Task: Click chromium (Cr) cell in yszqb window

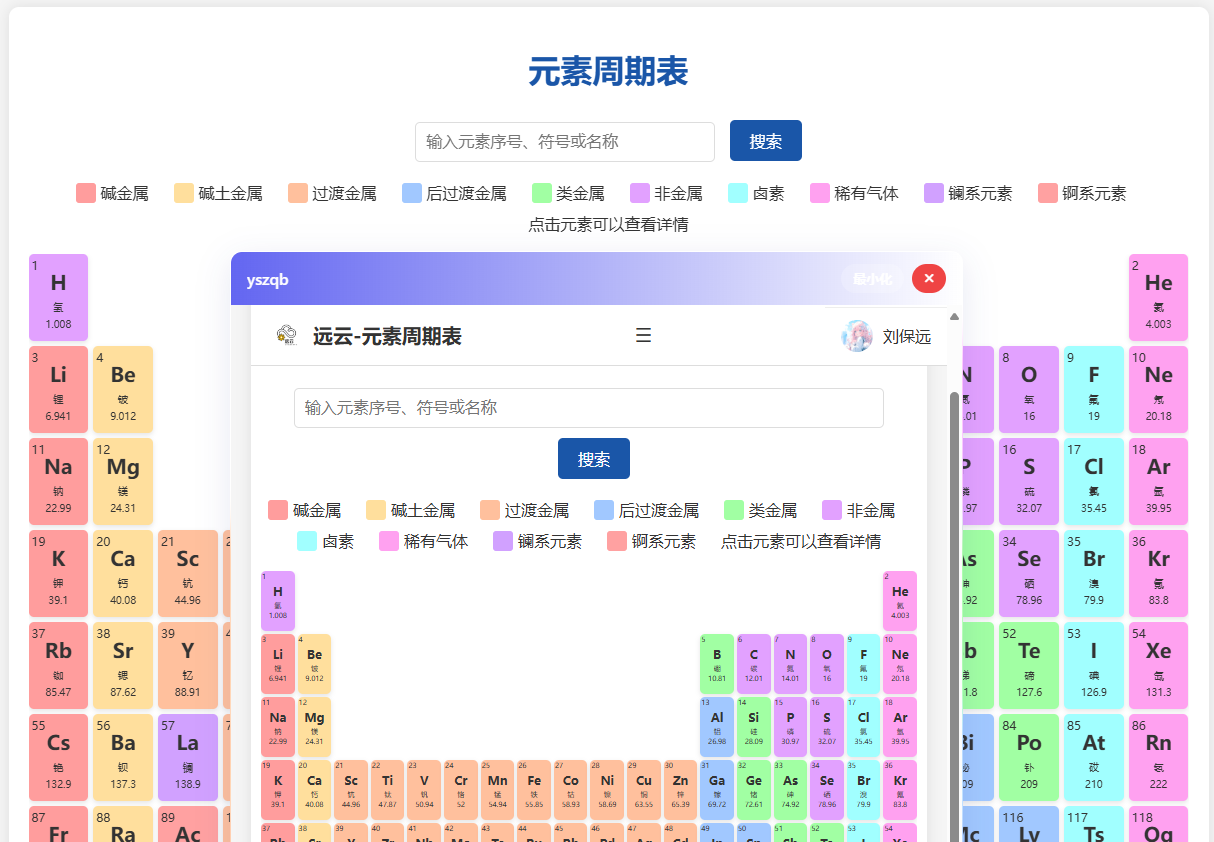Action: [x=461, y=790]
